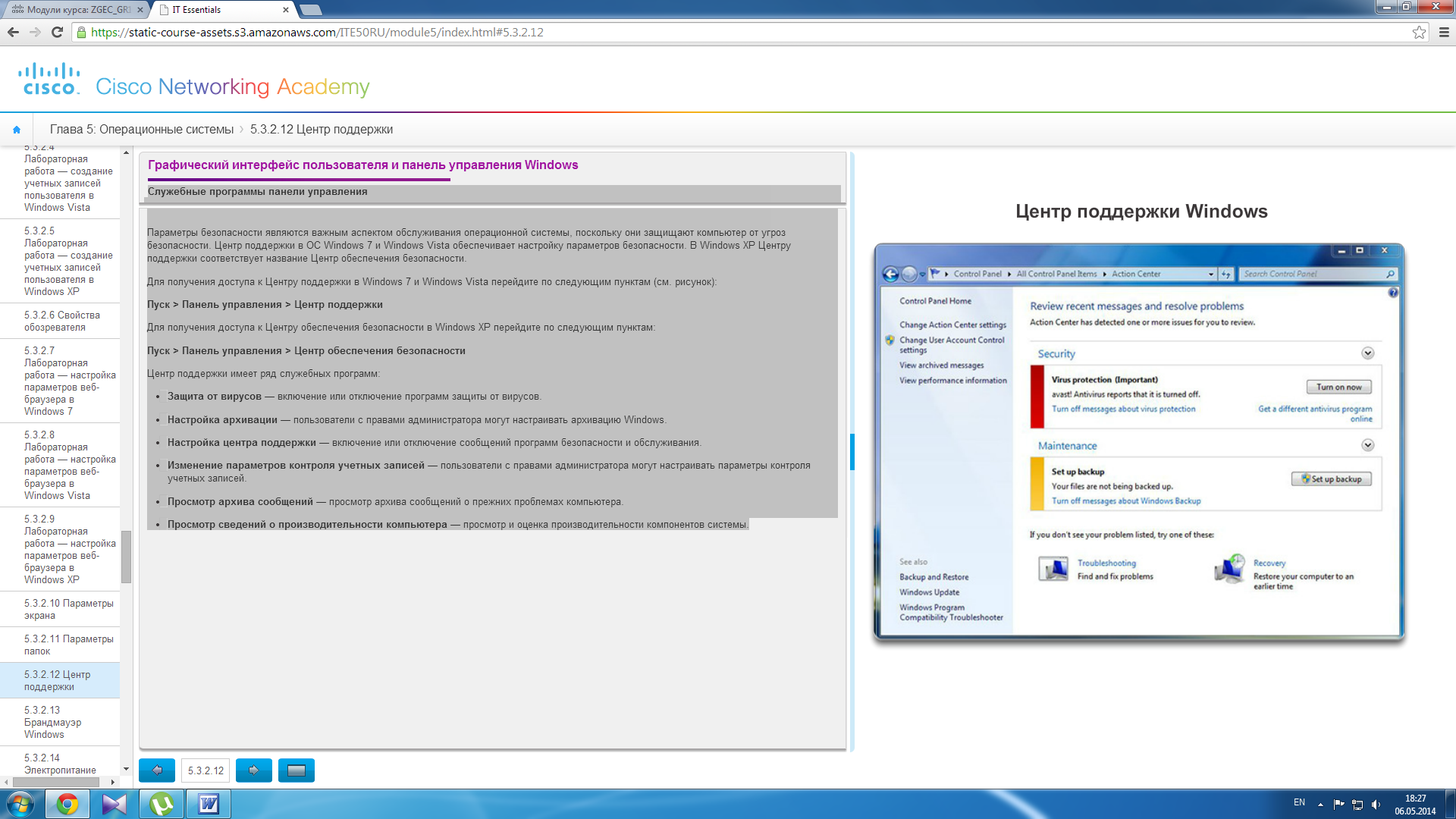Viewport: 1456px width, 819px height.
Task: Open uTorrent from the taskbar
Action: point(162,804)
